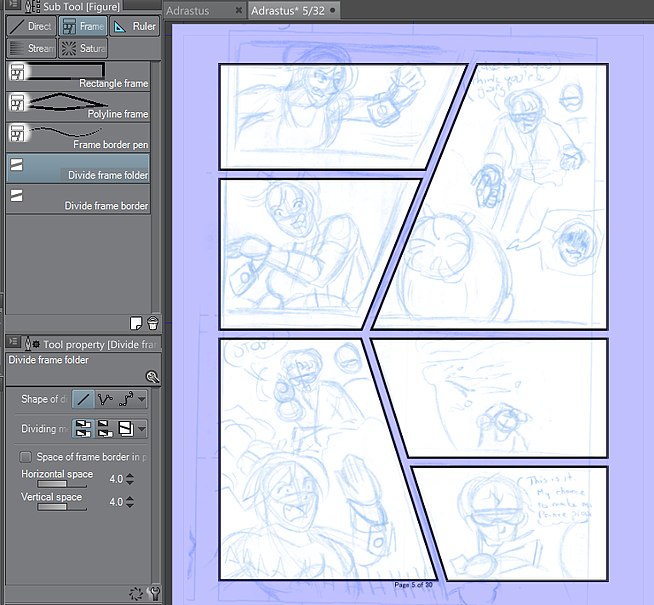Select the Divide frame border sub tool
This screenshot has height=605, width=654.
(x=78, y=198)
